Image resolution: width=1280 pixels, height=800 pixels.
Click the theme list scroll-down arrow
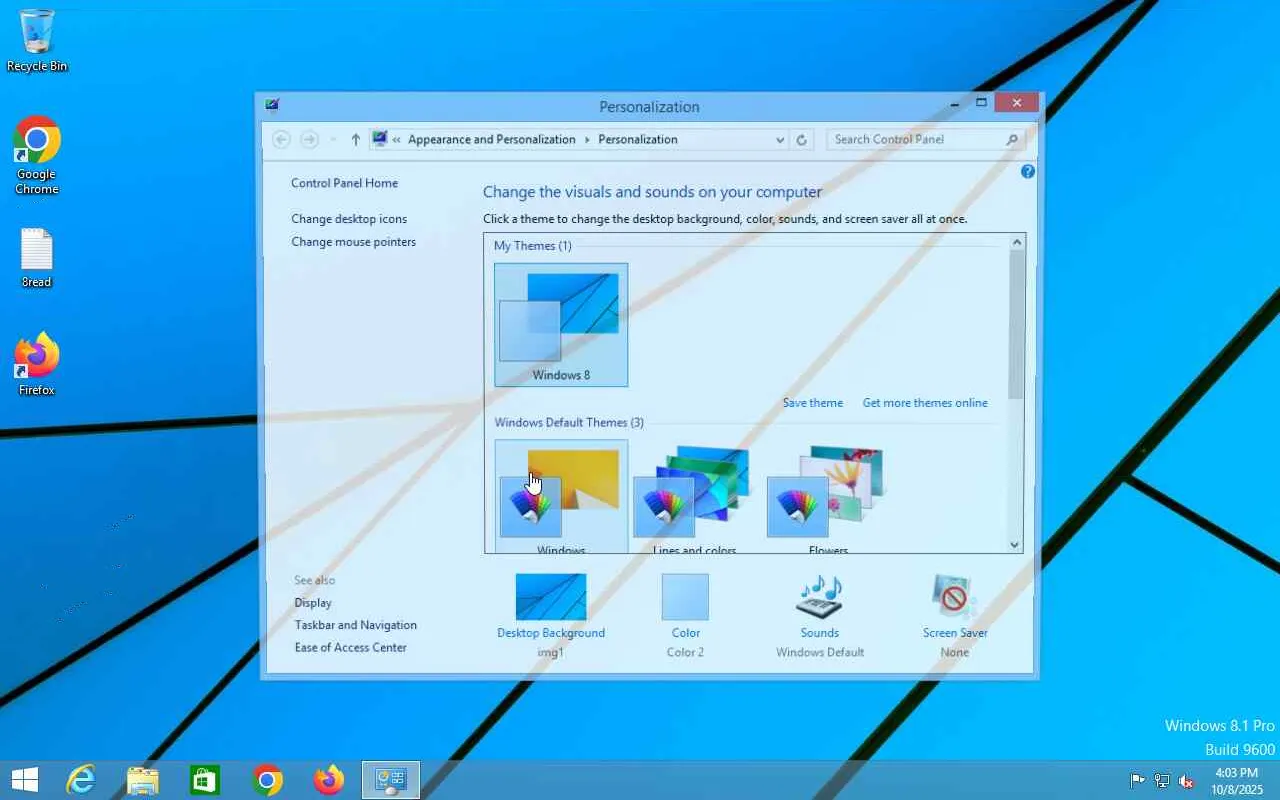[1016, 545]
